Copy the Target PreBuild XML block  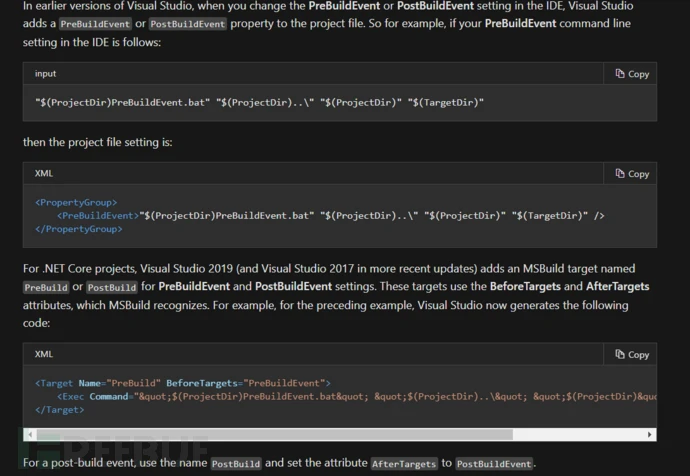click(631, 355)
